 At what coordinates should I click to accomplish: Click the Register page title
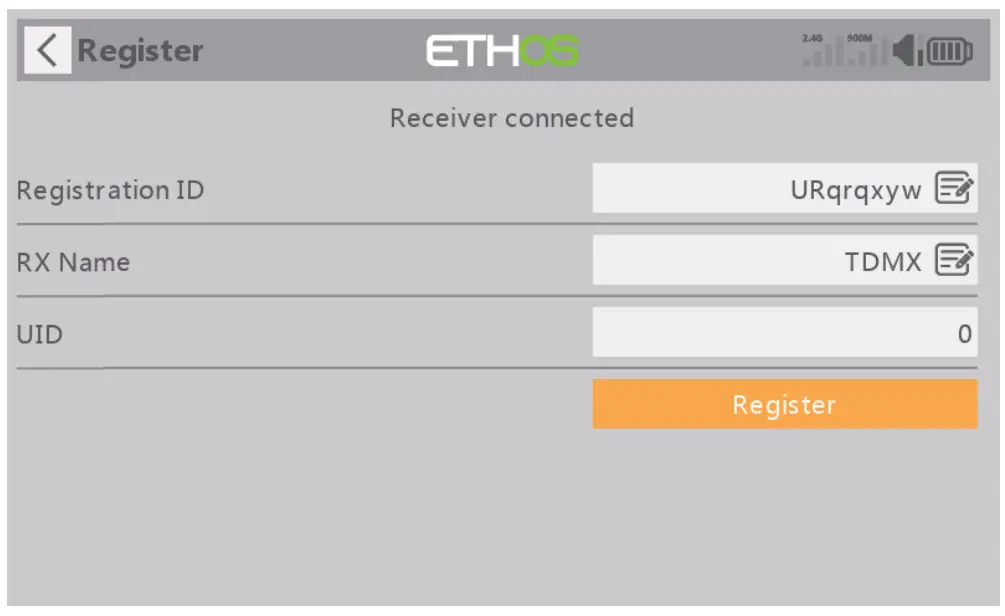140,51
